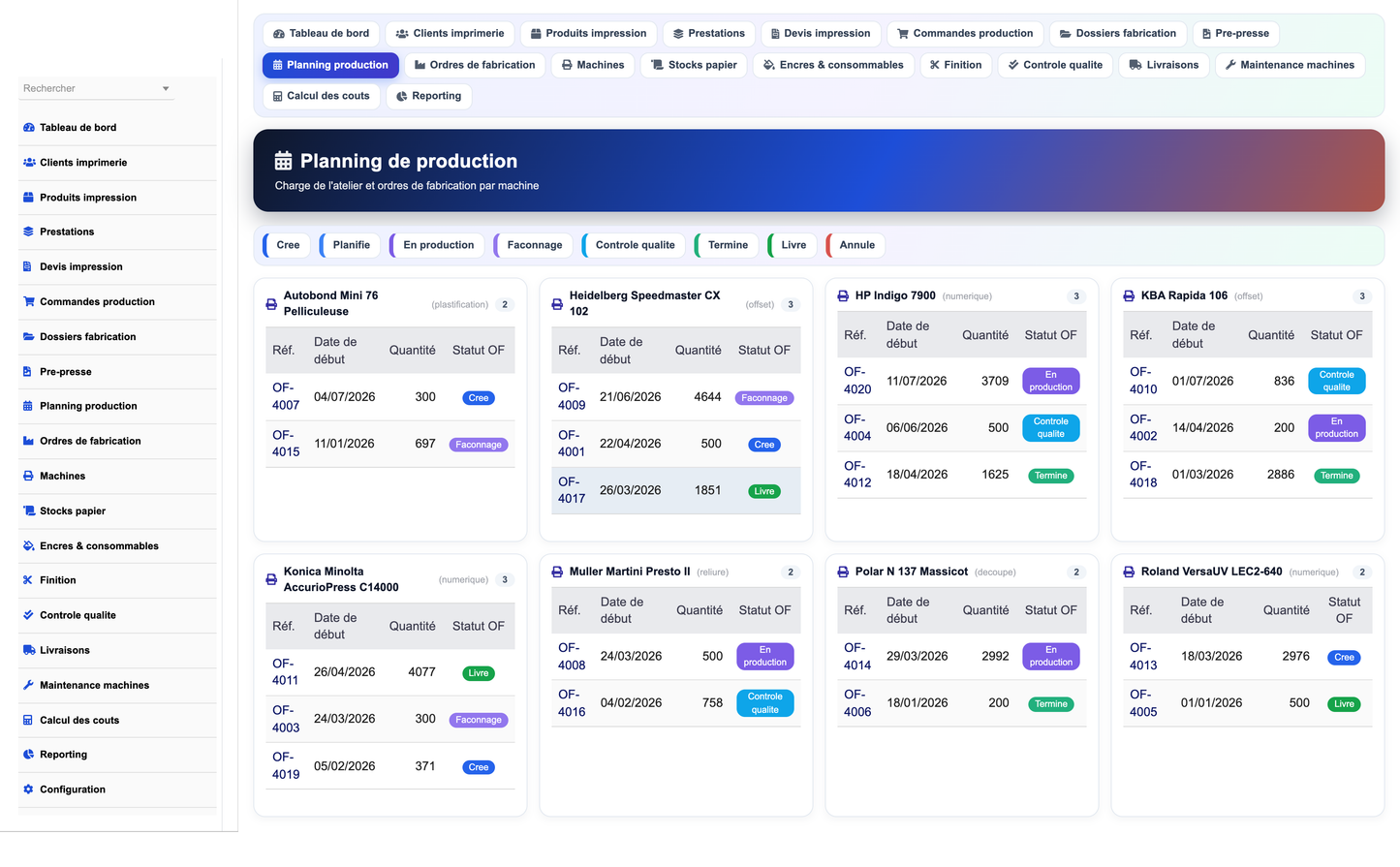This screenshot has height=867, width=1400.
Task: Filter by Planifie status chip
Action: [x=350, y=245]
